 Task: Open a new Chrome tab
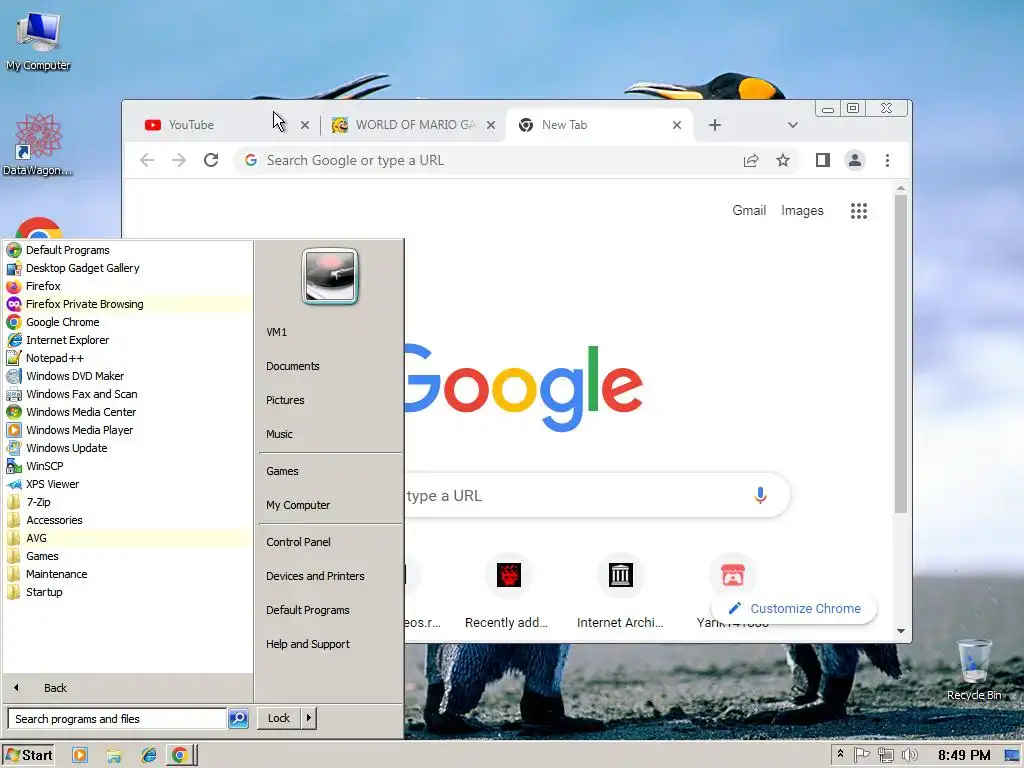pyautogui.click(x=714, y=125)
